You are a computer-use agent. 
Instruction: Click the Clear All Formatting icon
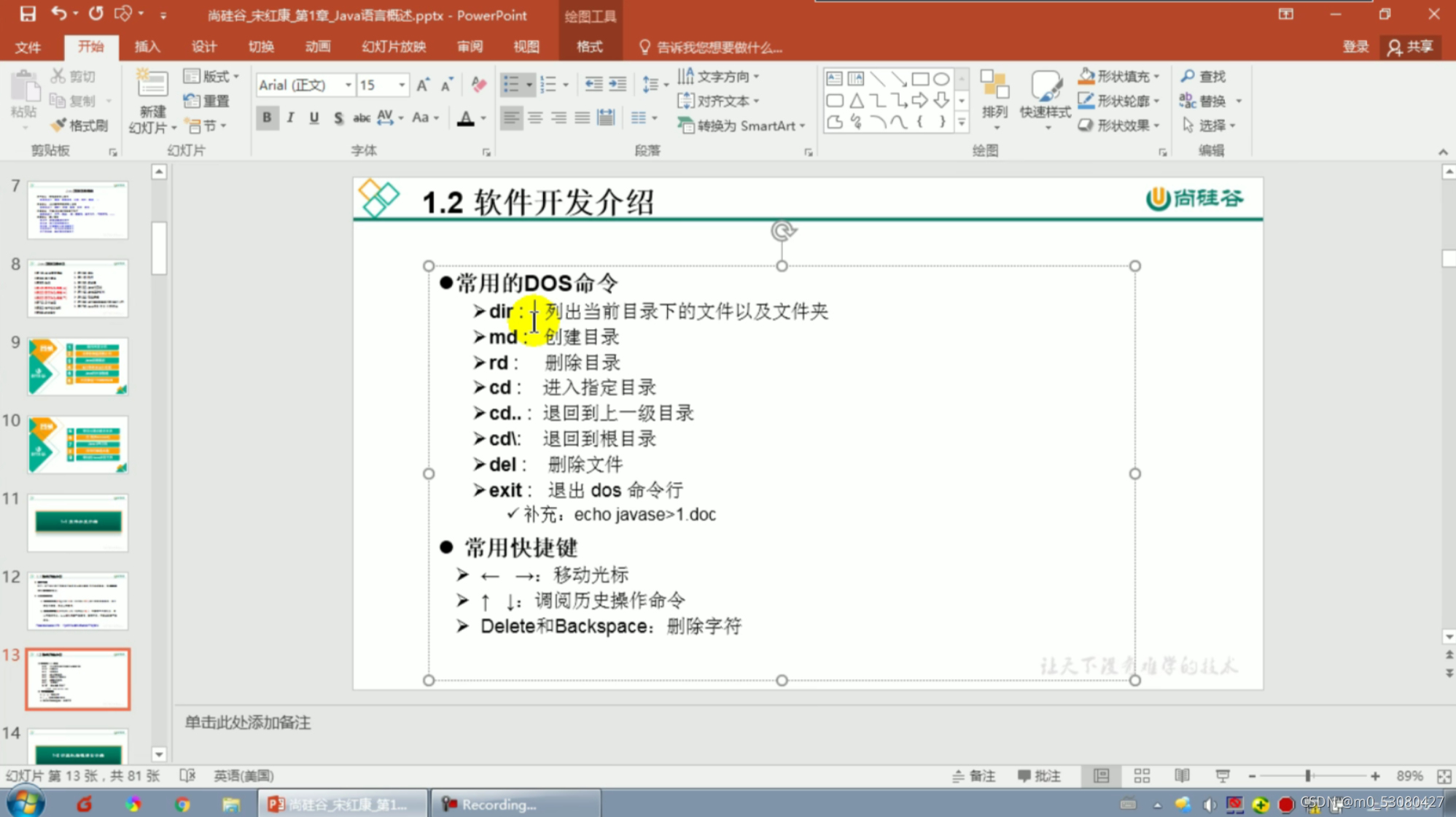[478, 85]
